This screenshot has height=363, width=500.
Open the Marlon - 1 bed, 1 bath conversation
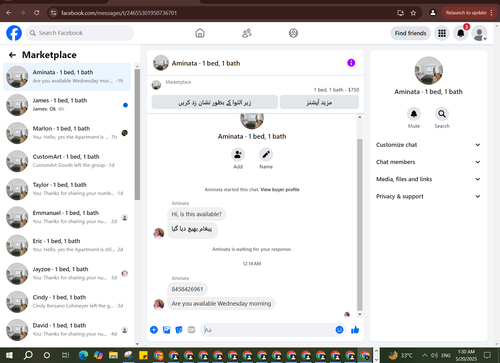click(x=67, y=133)
